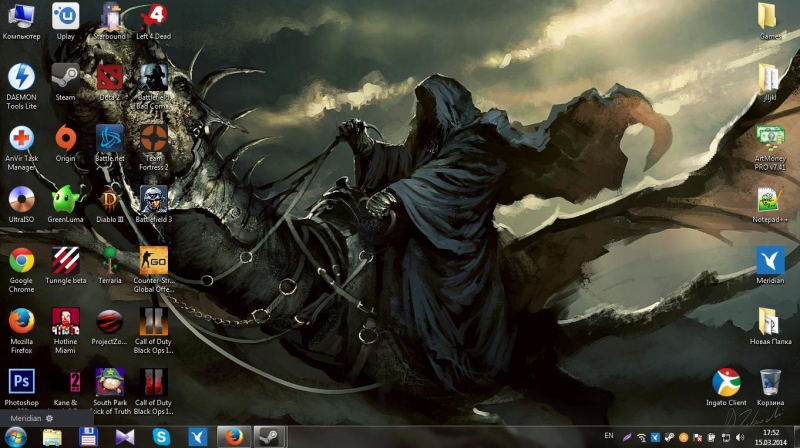Open the Корзина recycle bin

click(x=769, y=388)
